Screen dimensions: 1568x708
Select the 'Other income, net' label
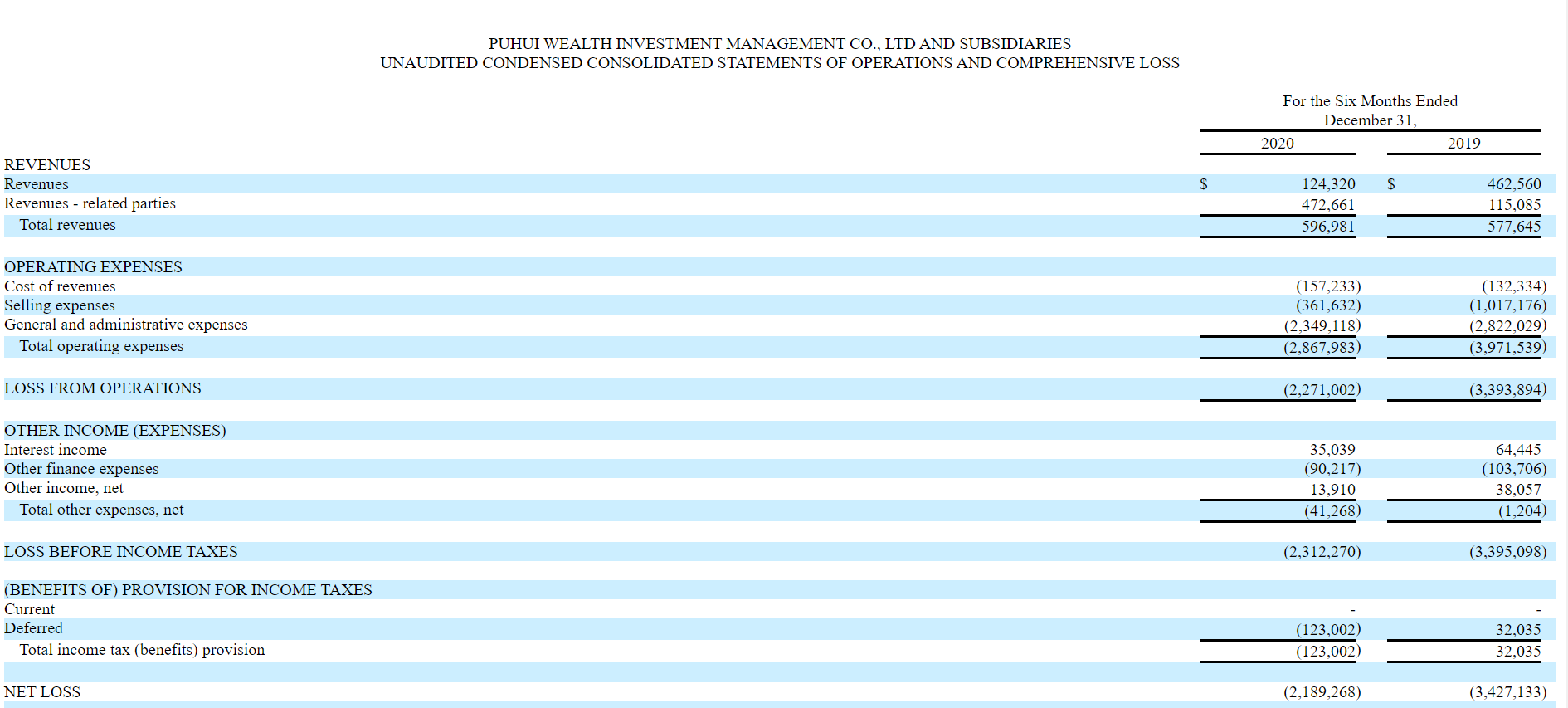(x=64, y=488)
